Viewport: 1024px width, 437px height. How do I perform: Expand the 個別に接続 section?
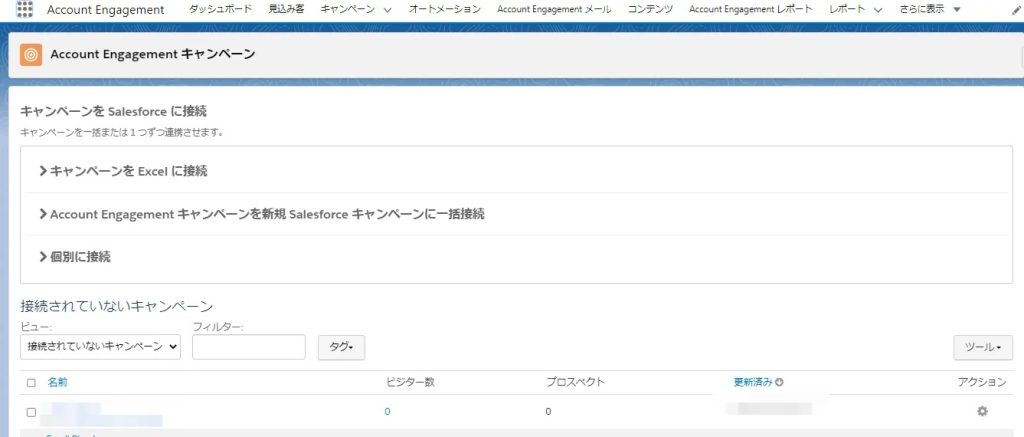[x=75, y=257]
